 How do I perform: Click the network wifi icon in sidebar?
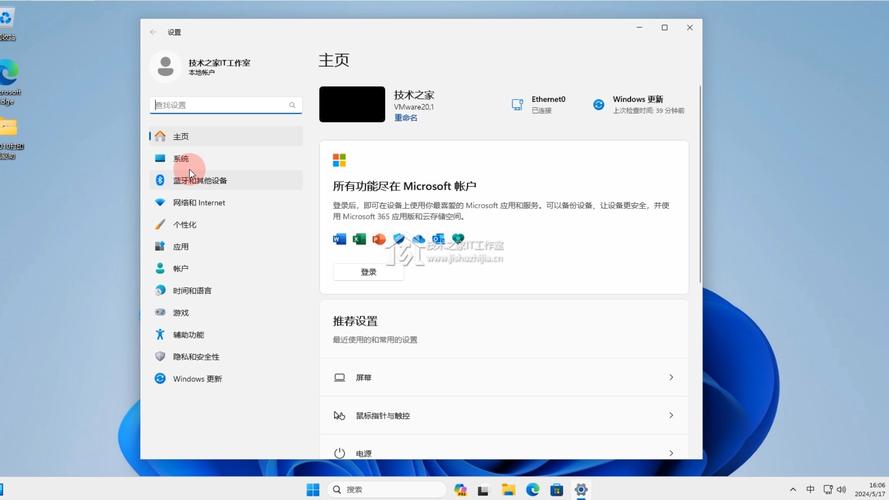click(x=160, y=202)
